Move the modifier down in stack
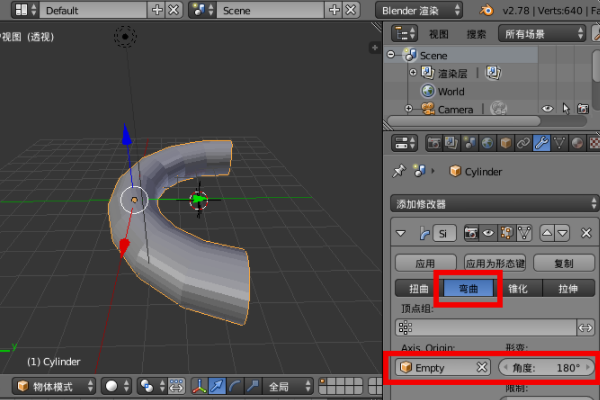Screen dimensions: 600x400 [562, 233]
